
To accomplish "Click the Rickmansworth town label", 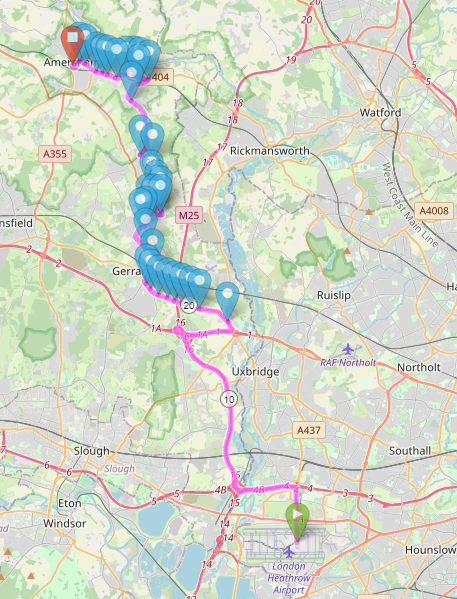I will pos(269,151).
